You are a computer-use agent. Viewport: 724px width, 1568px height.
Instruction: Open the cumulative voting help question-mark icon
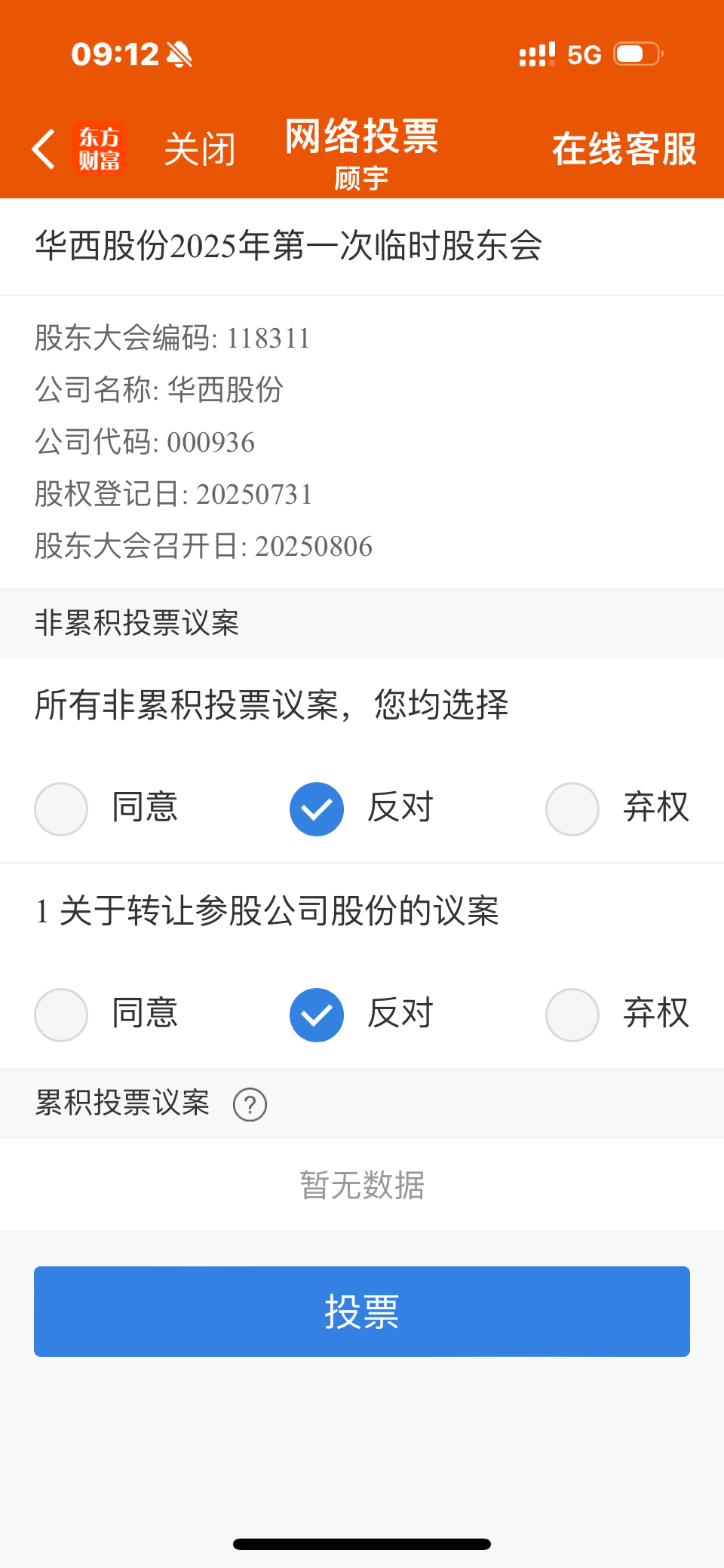[250, 1105]
